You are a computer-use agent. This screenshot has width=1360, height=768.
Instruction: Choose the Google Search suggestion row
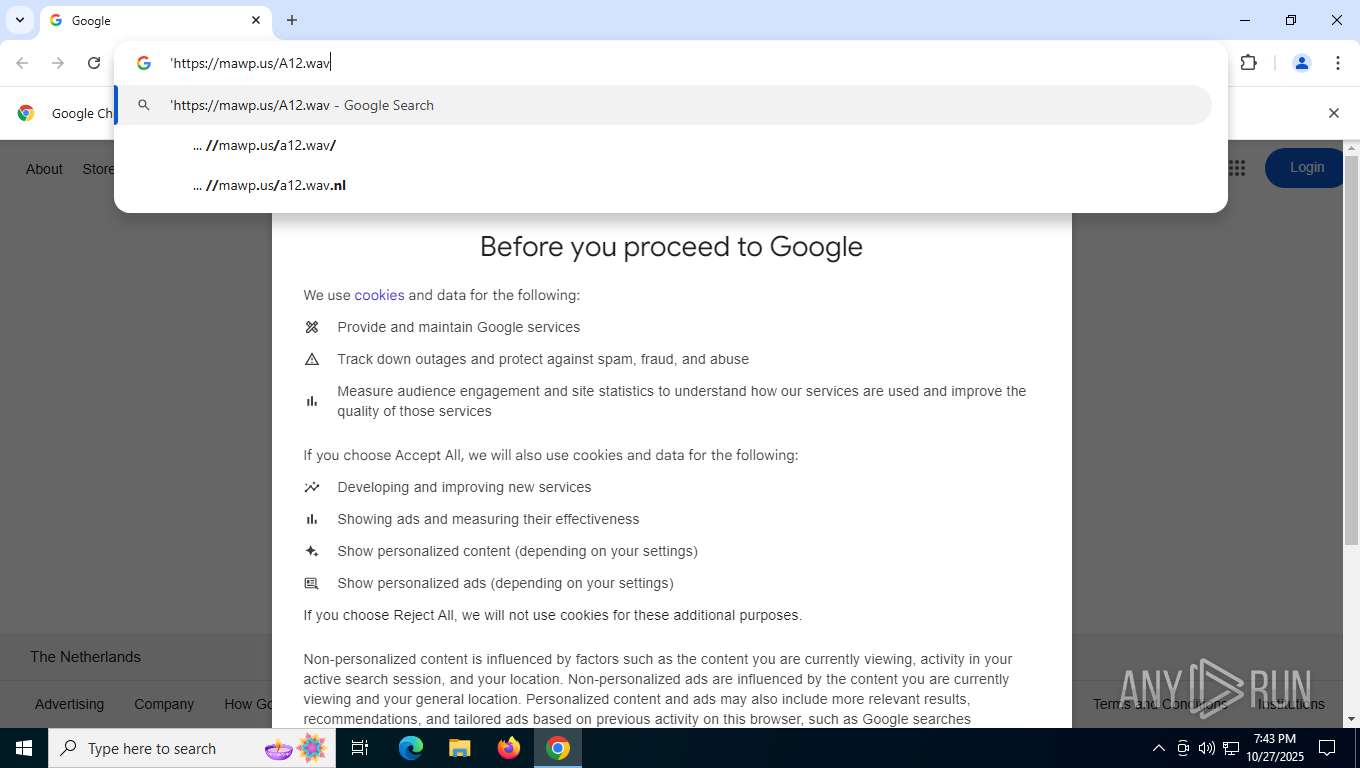[663, 105]
